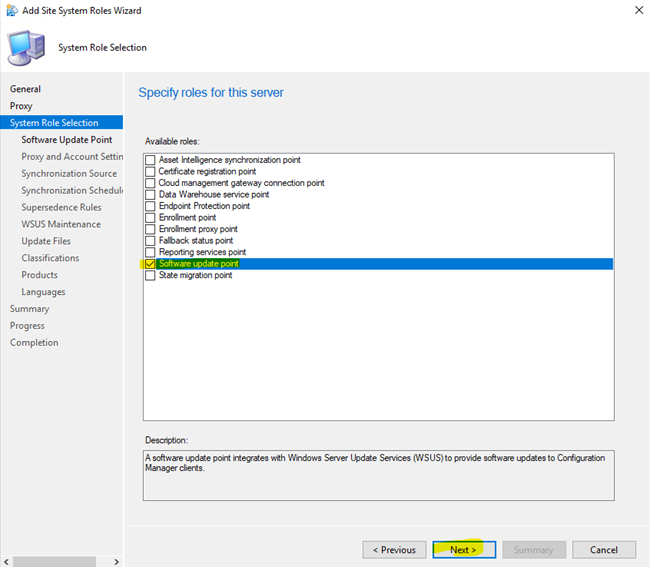Select Products step in sidebar
This screenshot has height=567, width=650.
point(39,275)
